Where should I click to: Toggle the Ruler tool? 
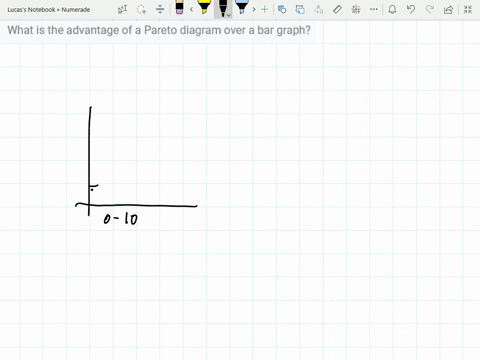(337, 9)
